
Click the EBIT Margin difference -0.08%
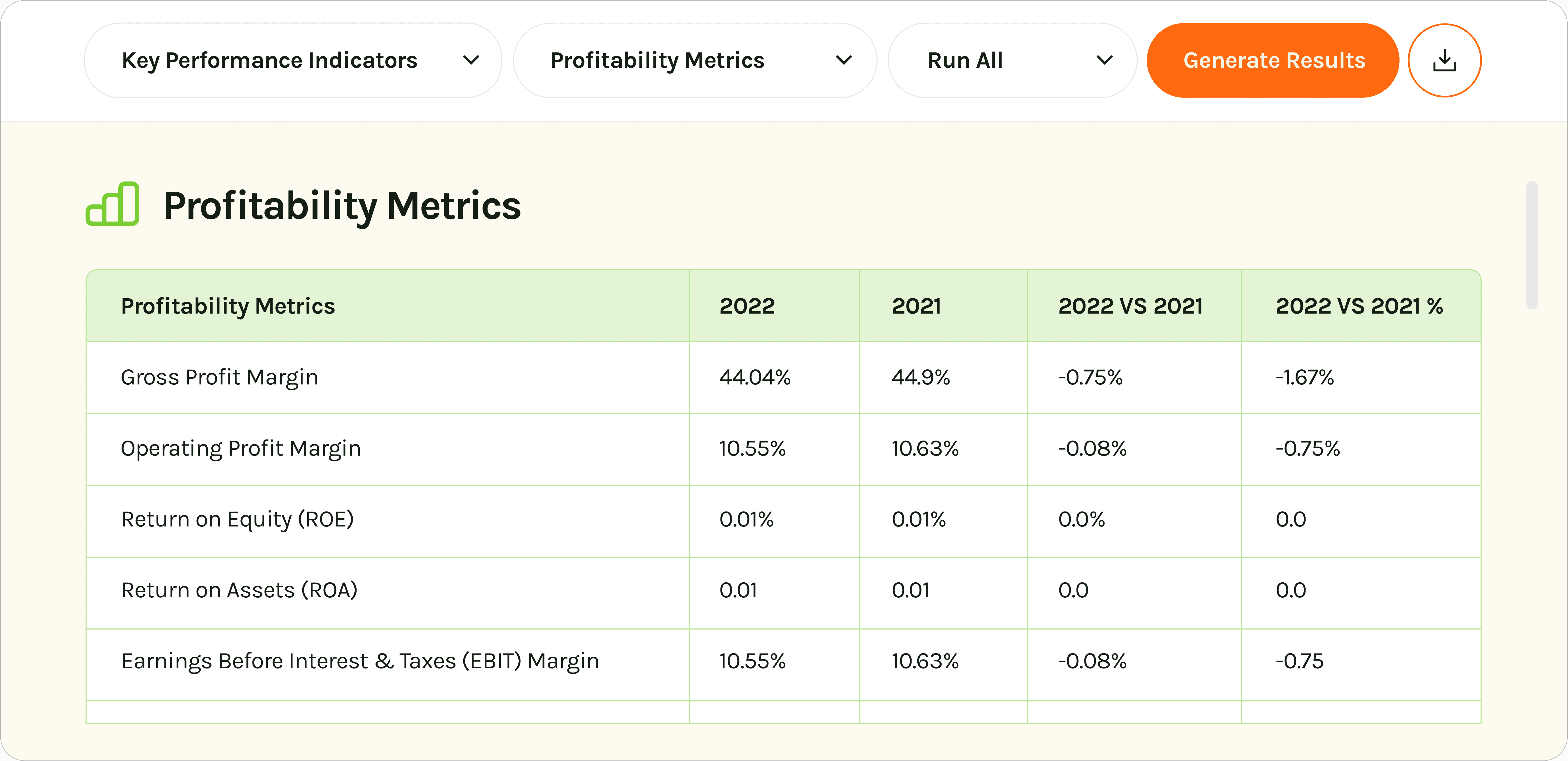pyautogui.click(x=1092, y=661)
